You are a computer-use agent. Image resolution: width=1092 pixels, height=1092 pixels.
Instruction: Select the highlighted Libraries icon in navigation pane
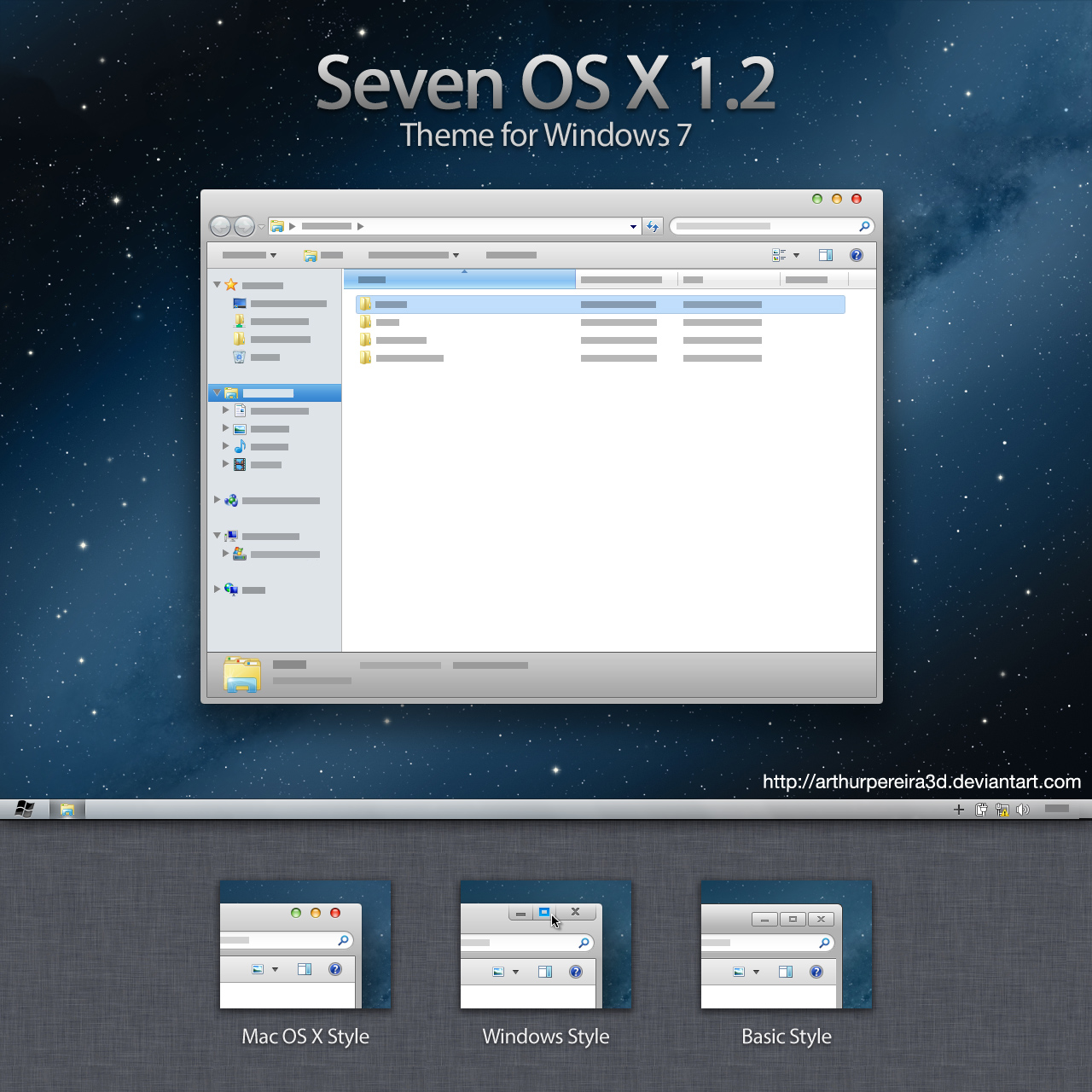[231, 393]
